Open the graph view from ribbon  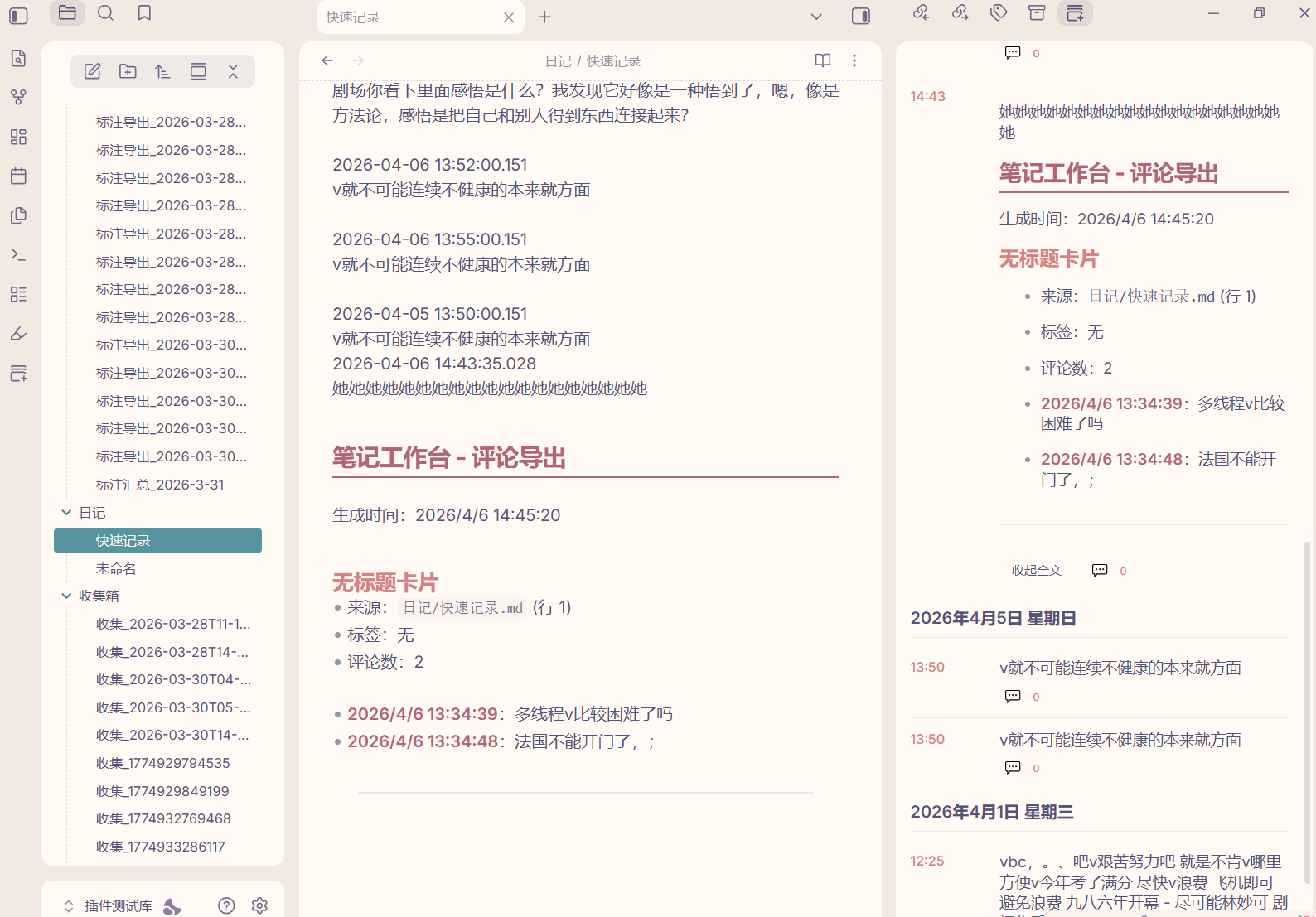[18, 98]
